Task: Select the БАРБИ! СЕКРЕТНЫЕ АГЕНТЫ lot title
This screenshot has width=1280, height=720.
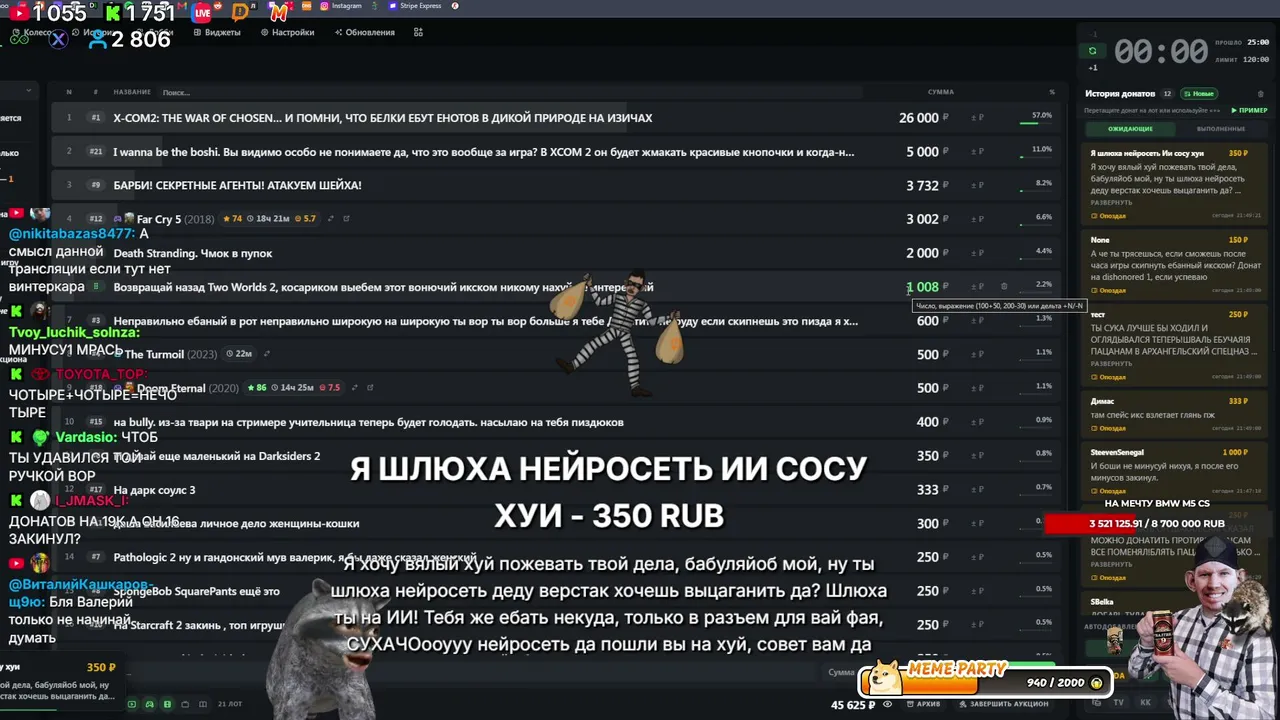Action: click(x=237, y=185)
